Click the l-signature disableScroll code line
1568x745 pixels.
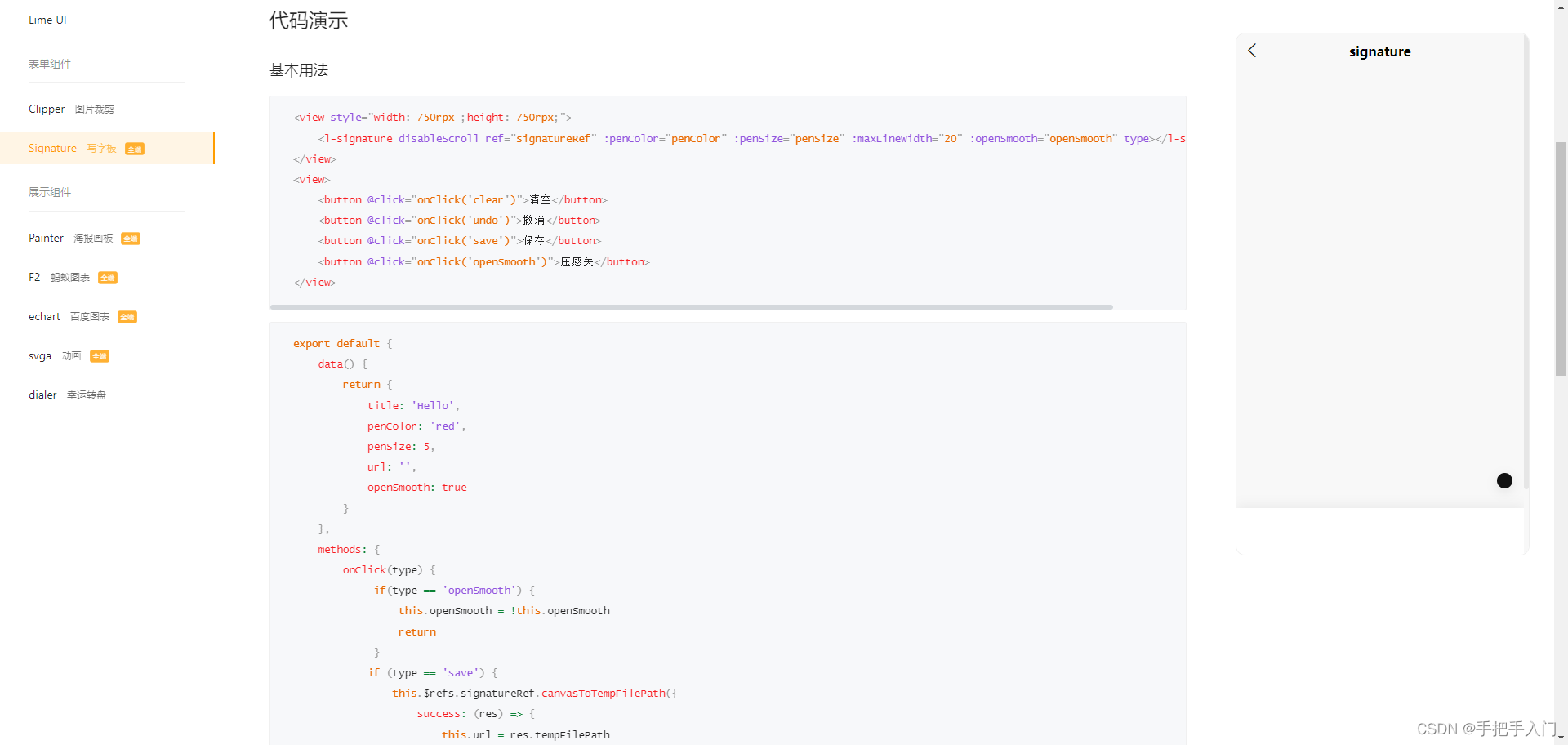coord(751,138)
